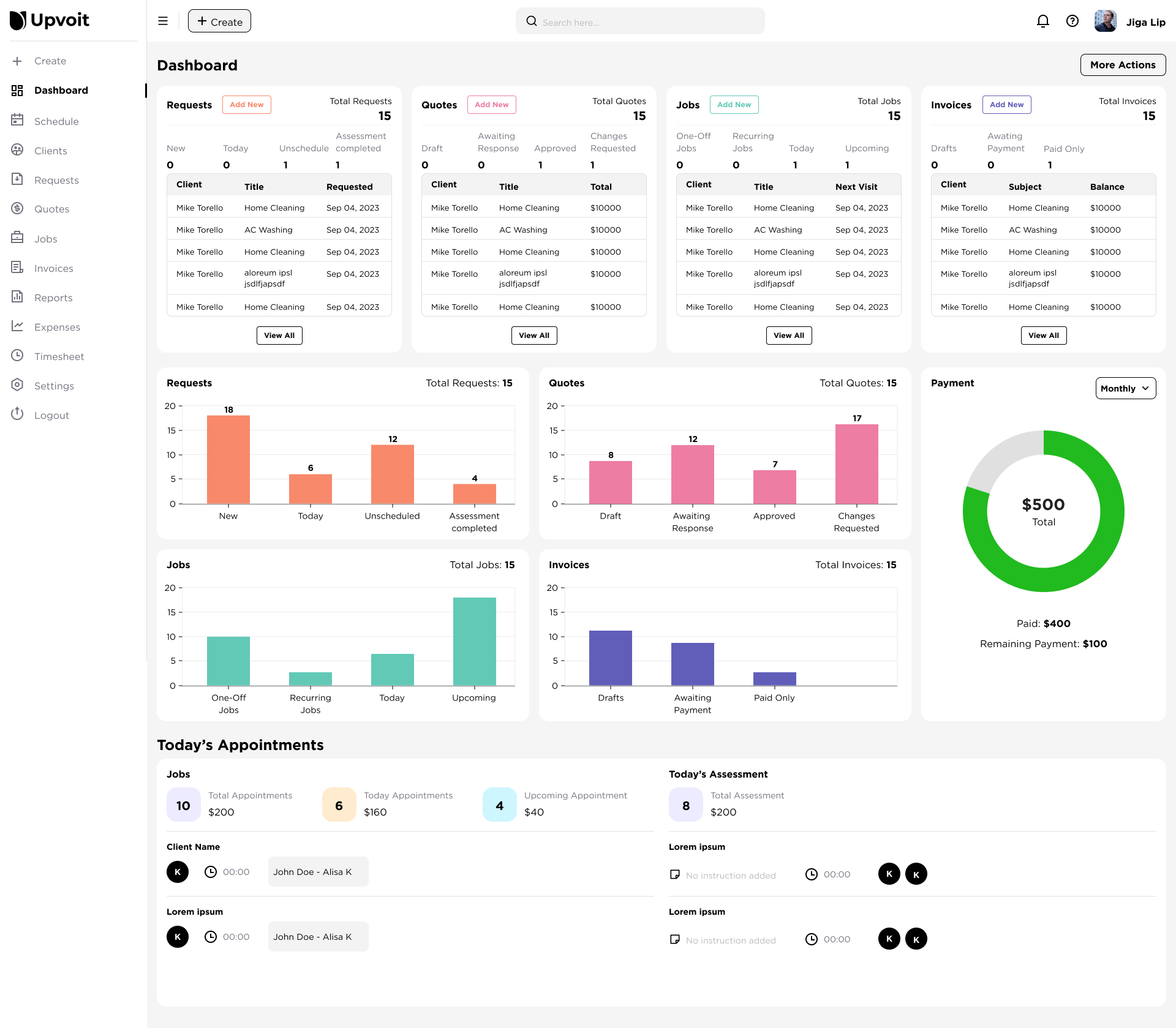Open notifications bell icon
The image size is (1176, 1028).
click(1042, 21)
